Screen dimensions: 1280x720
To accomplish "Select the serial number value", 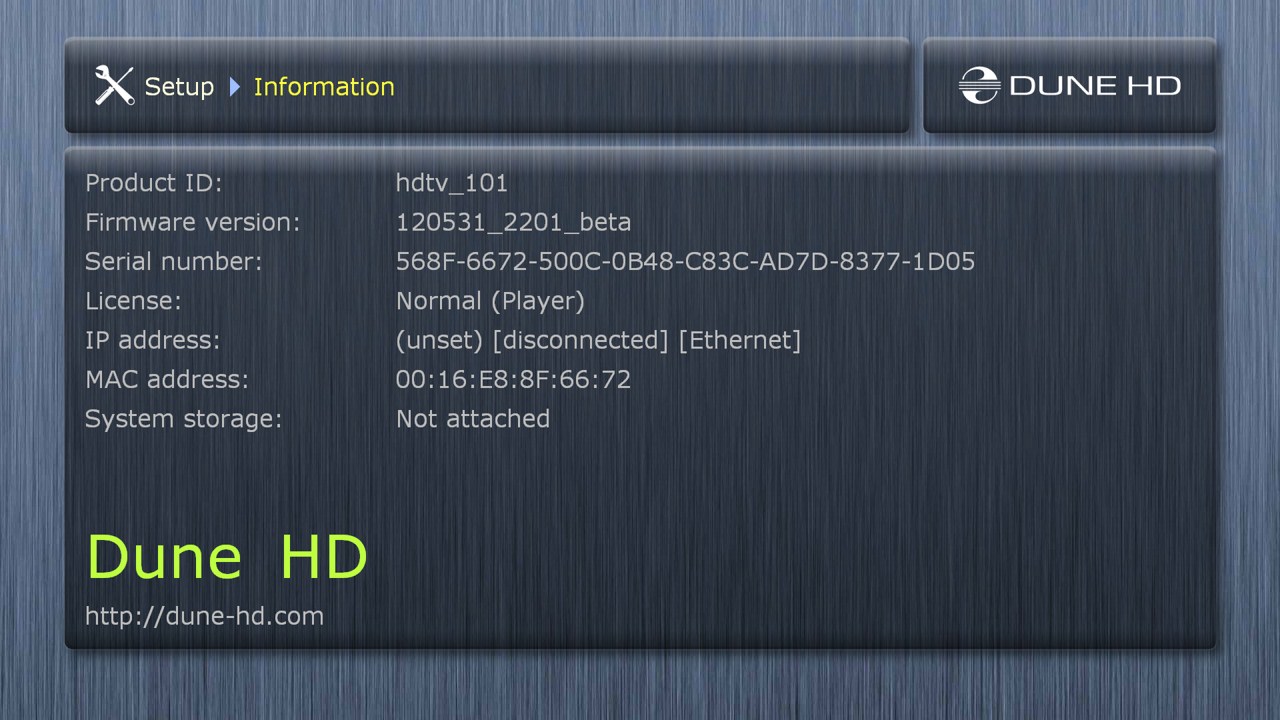I will [685, 261].
